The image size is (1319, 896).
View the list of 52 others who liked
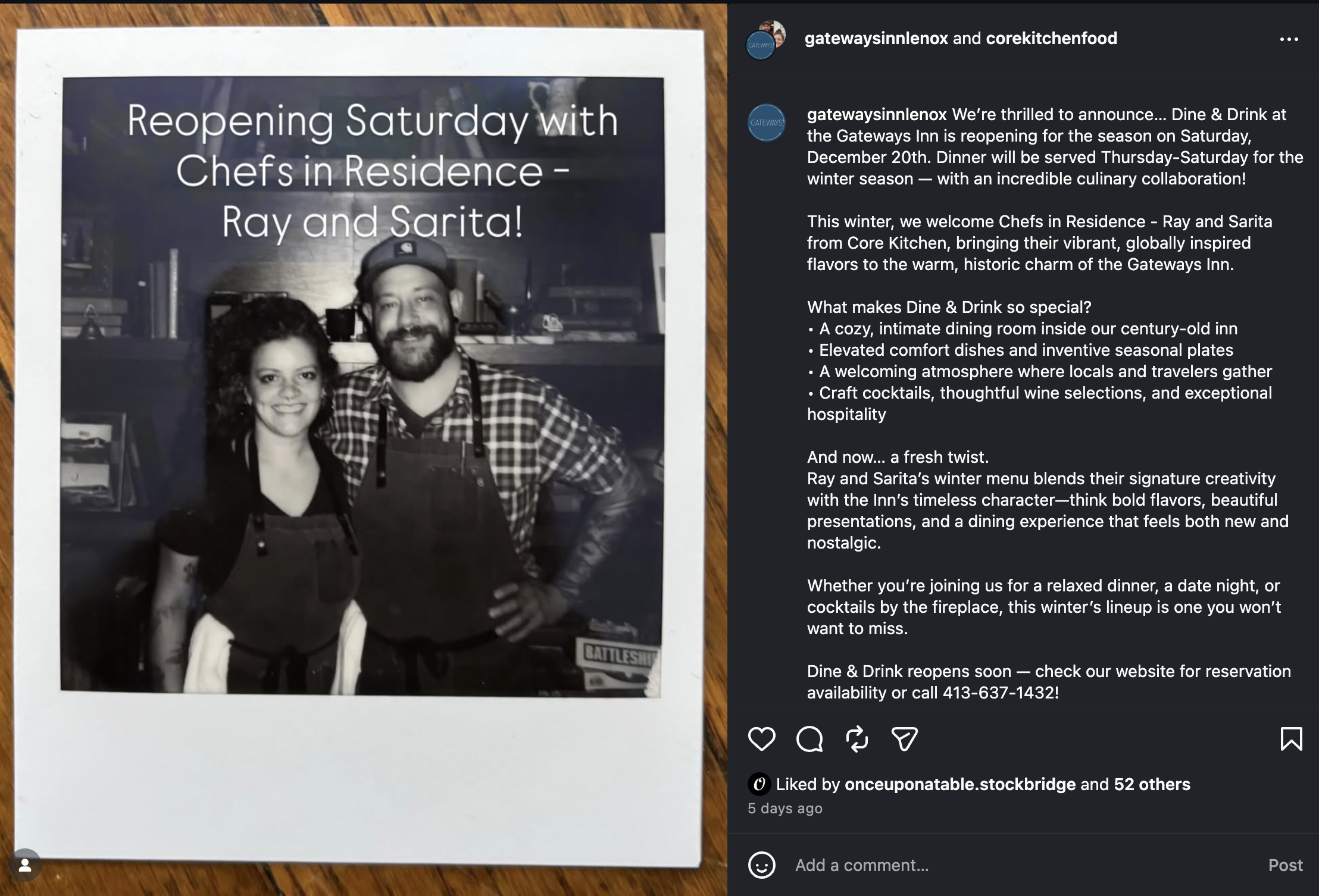[1152, 784]
